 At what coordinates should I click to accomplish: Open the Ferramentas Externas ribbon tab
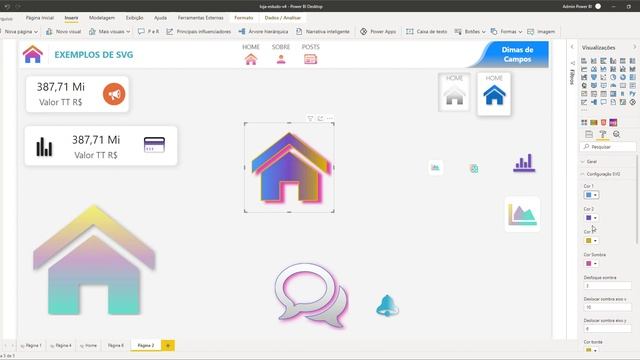point(200,18)
